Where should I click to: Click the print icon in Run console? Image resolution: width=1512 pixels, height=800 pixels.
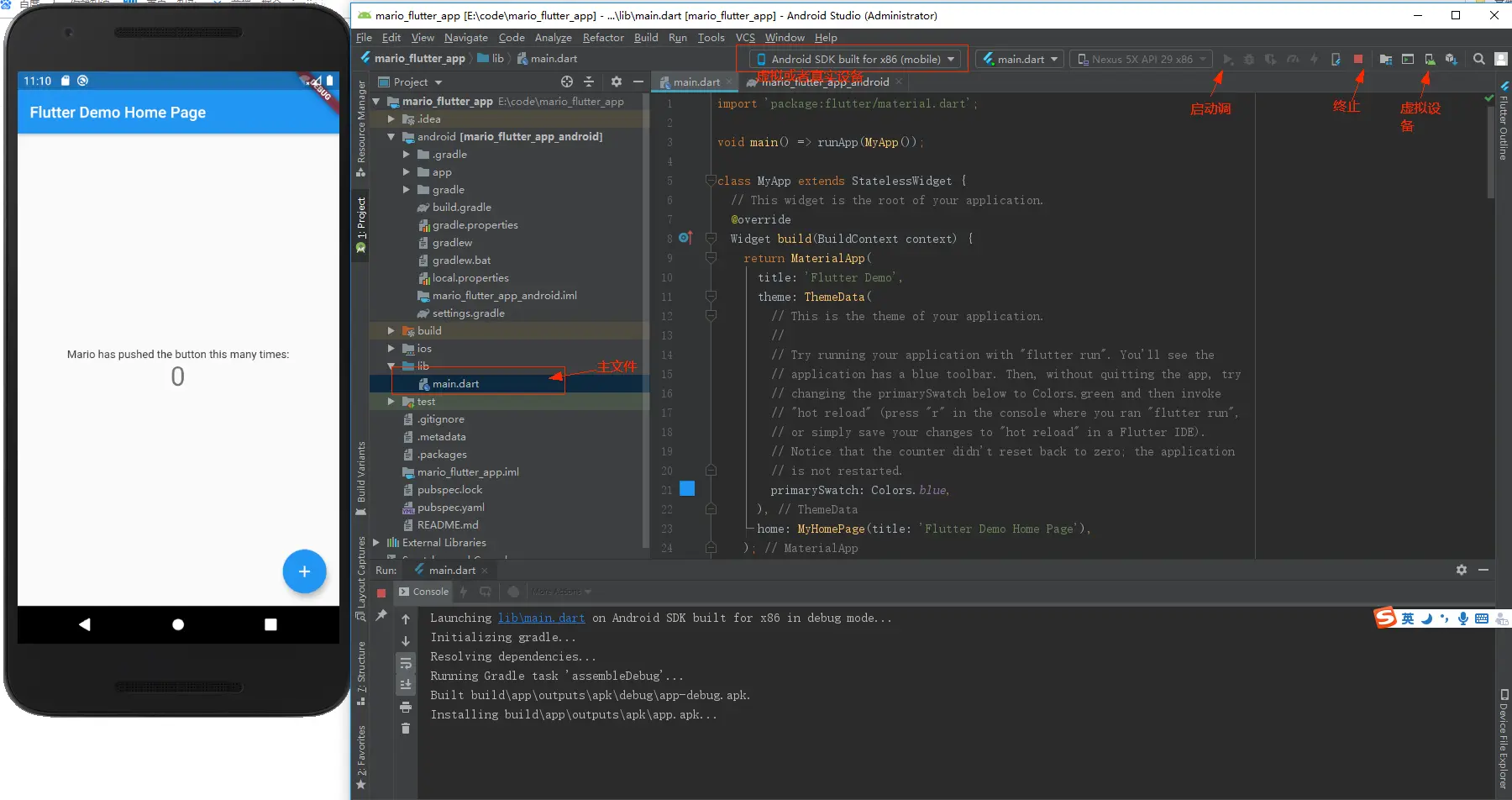[x=406, y=707]
